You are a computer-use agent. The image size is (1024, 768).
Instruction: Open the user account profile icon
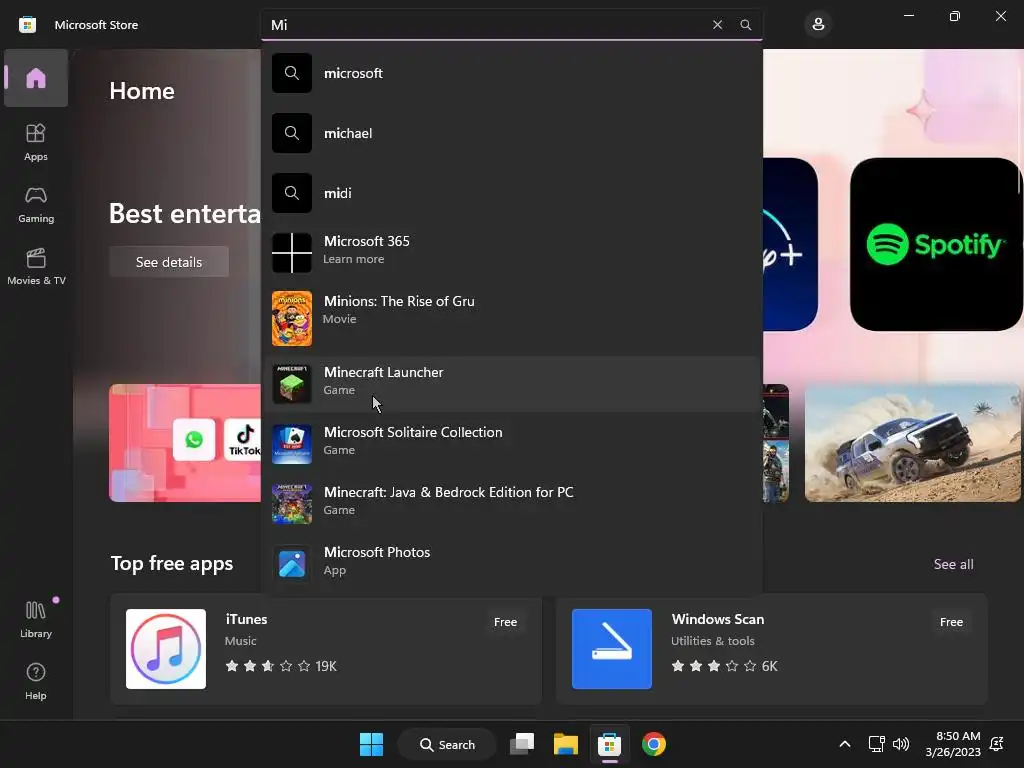pos(818,25)
